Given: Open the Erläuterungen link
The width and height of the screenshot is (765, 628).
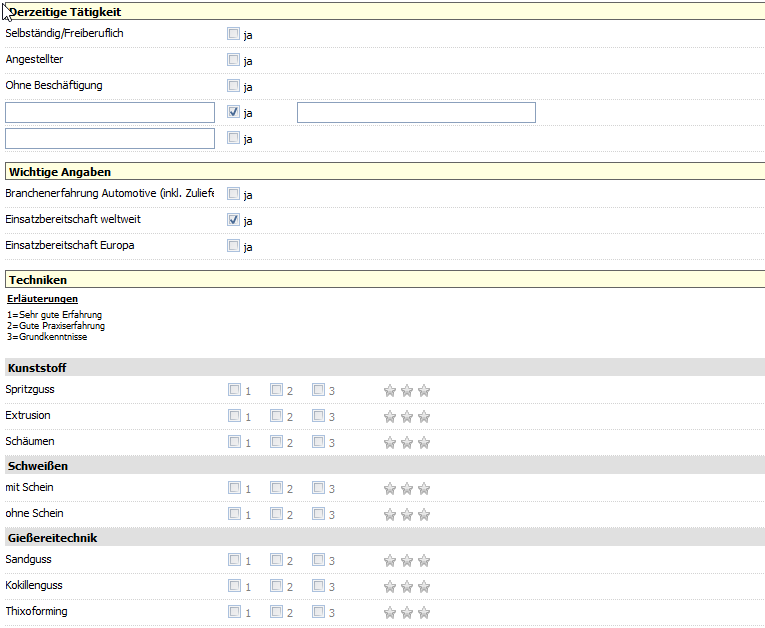Looking at the screenshot, I should tap(42, 299).
